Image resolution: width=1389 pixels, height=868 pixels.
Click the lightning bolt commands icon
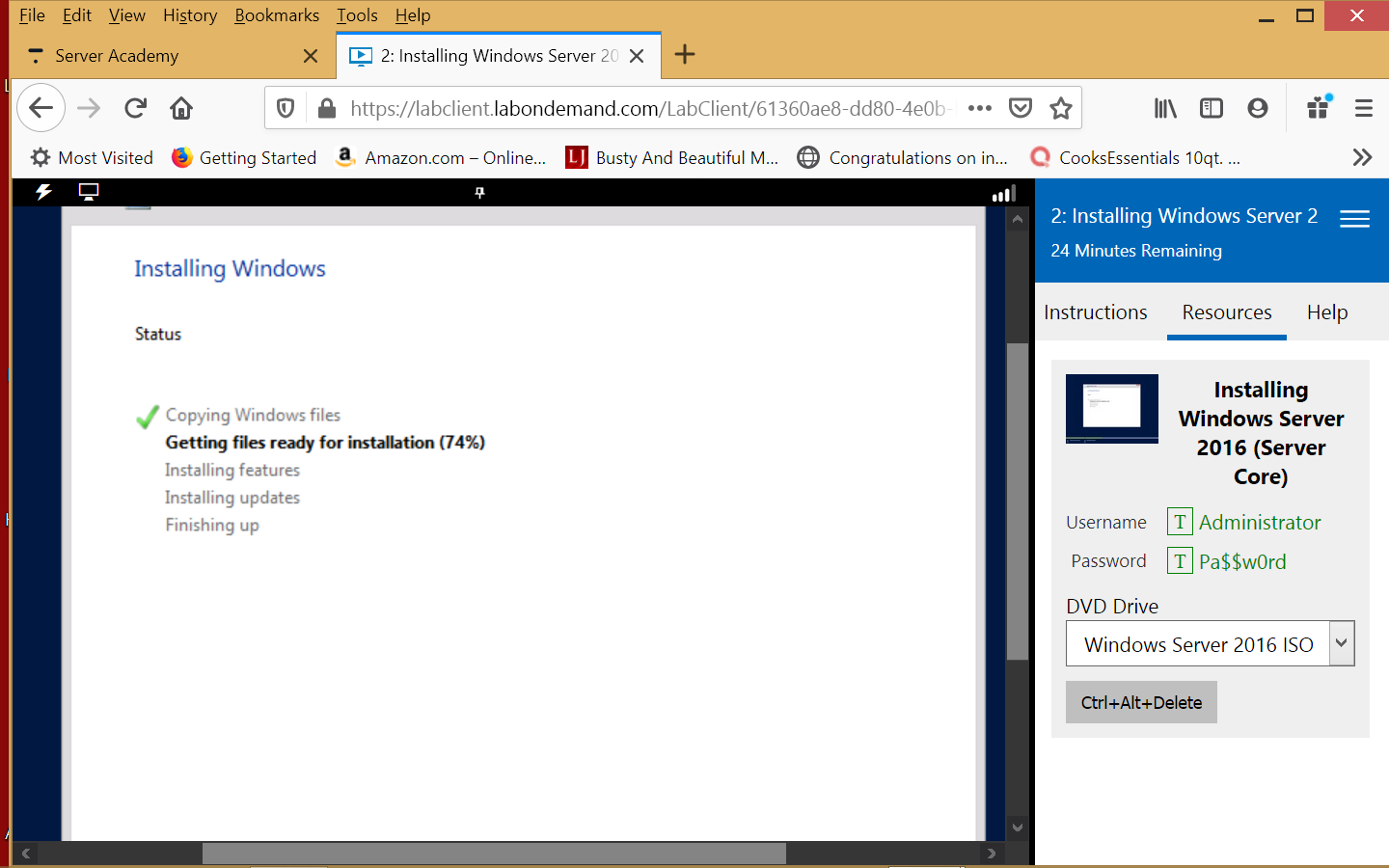43,192
